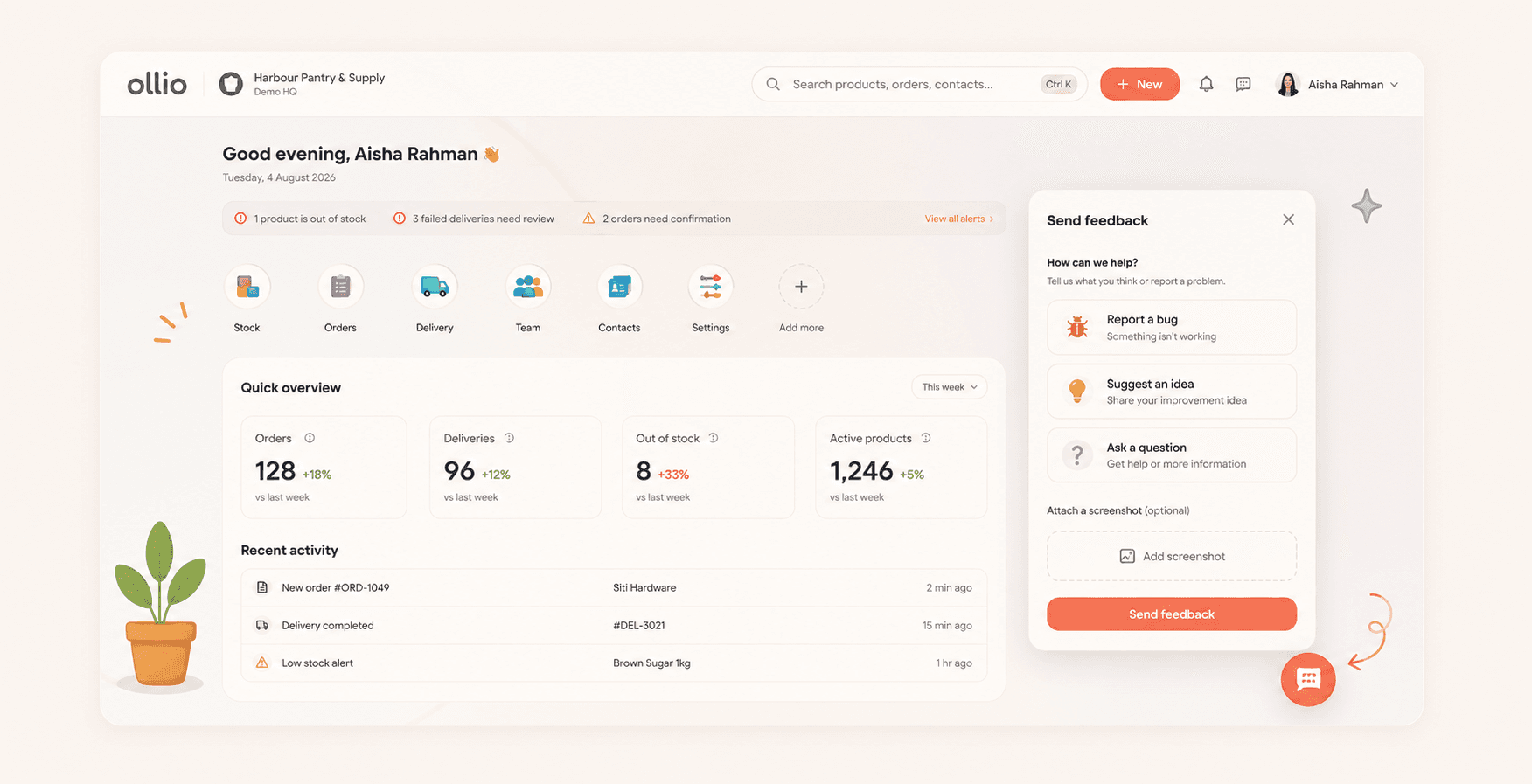
Task: Click the search magnifier icon
Action: click(773, 84)
